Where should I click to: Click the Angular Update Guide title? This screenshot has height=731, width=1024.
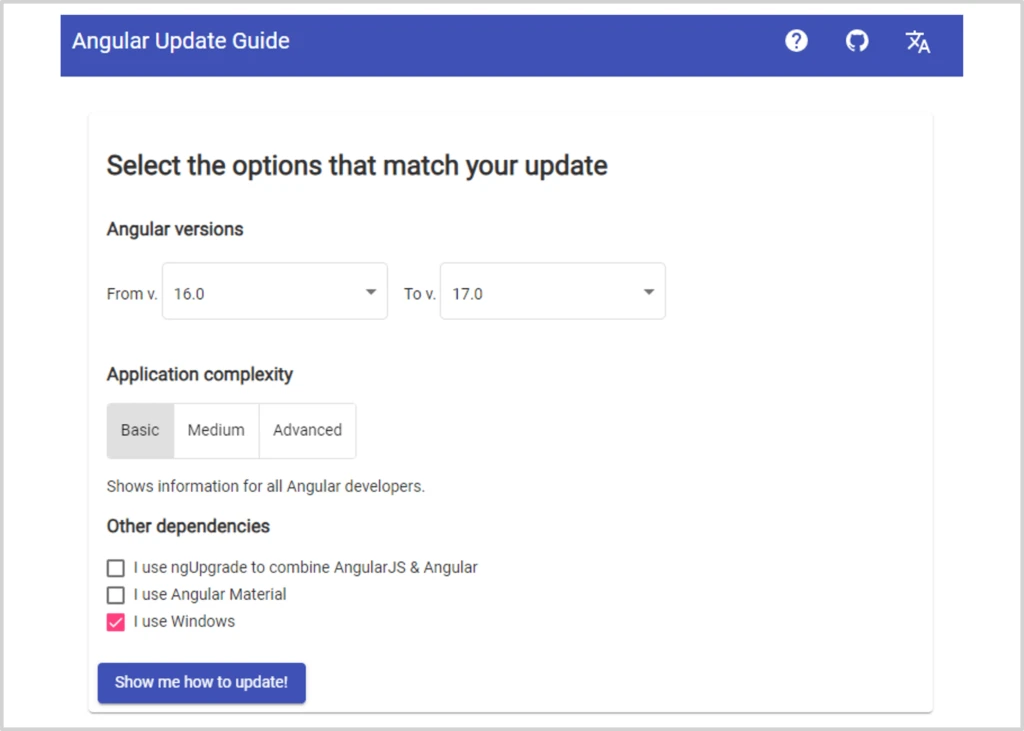click(x=181, y=41)
